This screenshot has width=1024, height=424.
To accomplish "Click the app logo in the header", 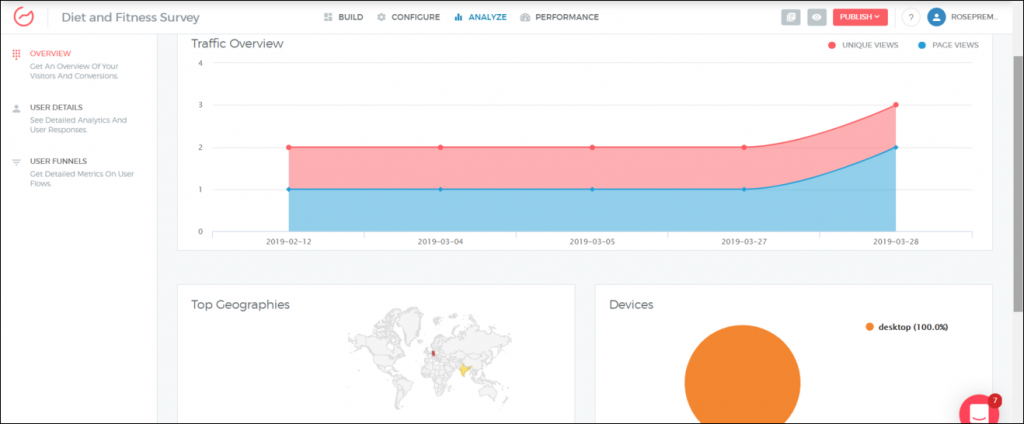I will [x=24, y=17].
